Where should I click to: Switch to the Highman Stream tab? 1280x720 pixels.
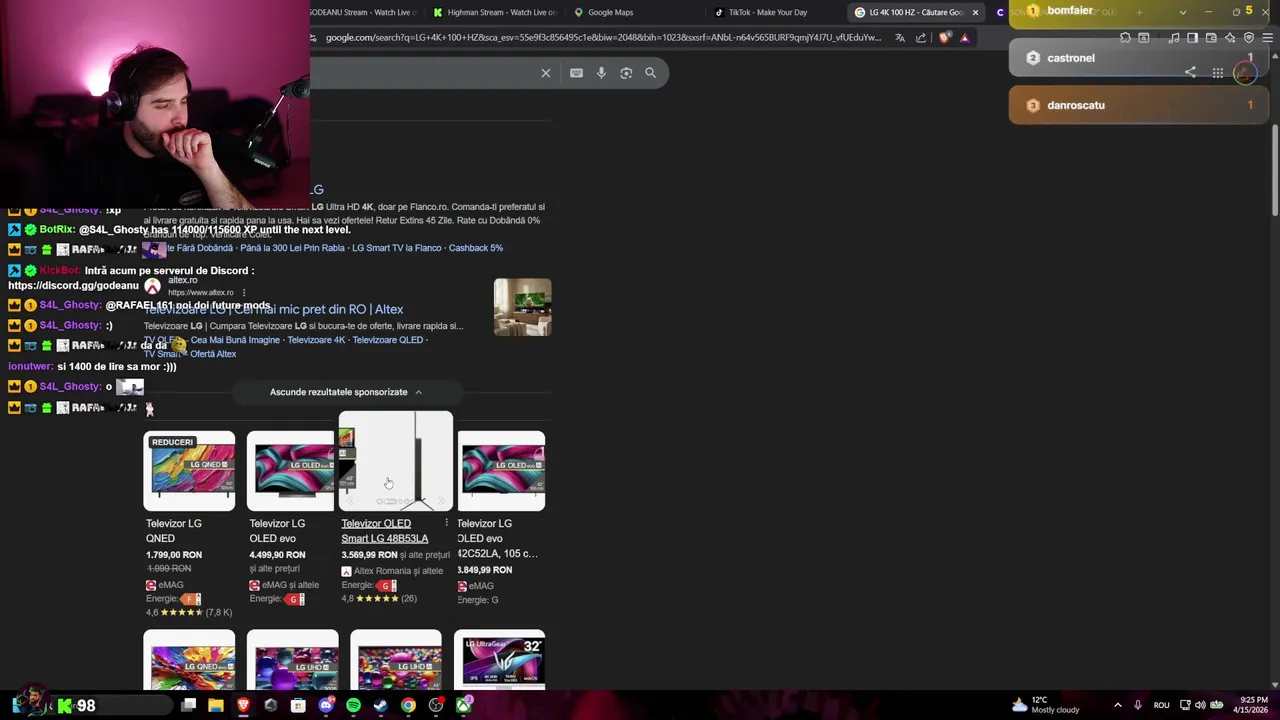pos(495,12)
